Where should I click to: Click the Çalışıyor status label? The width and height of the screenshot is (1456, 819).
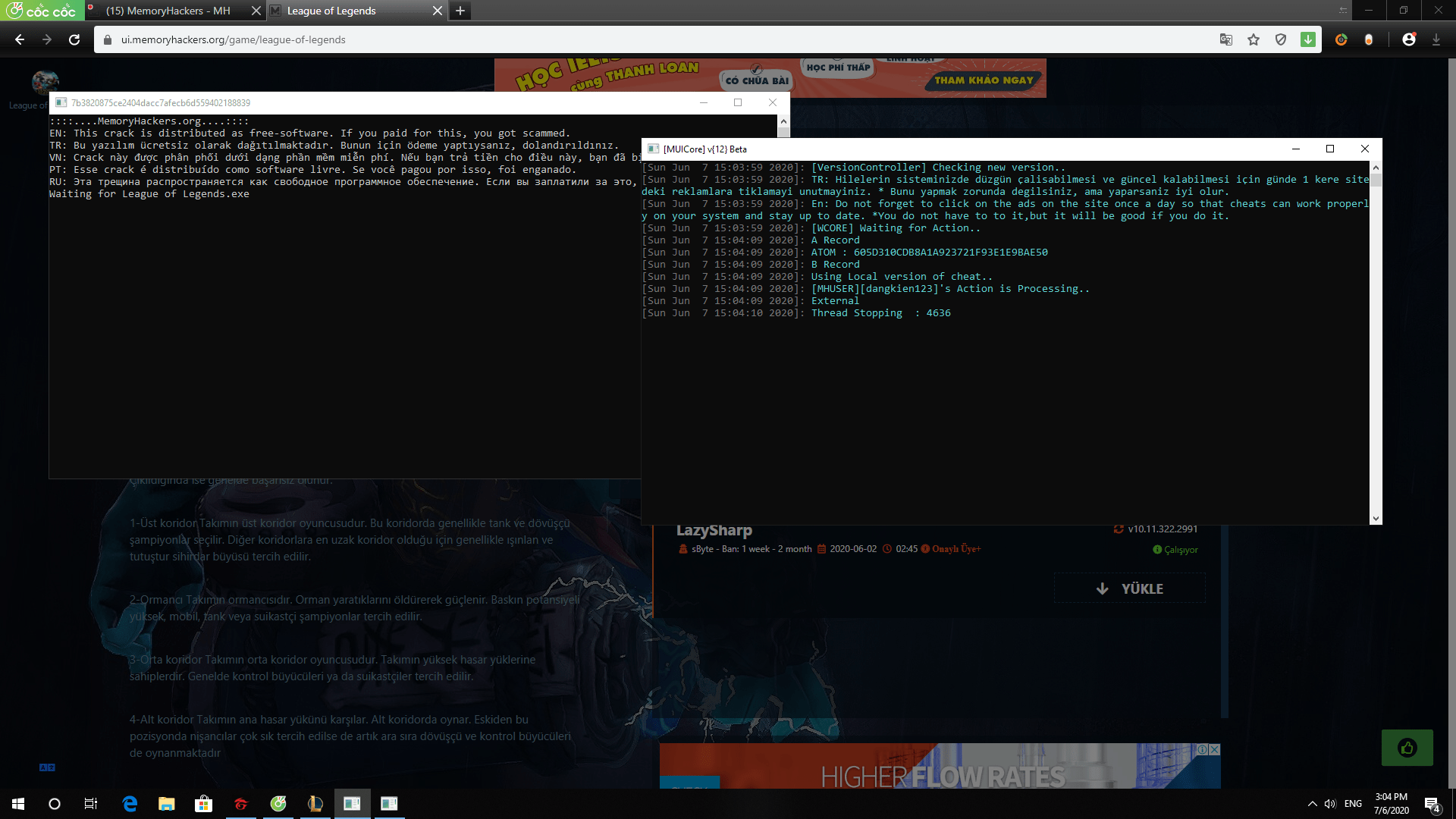[1181, 550]
